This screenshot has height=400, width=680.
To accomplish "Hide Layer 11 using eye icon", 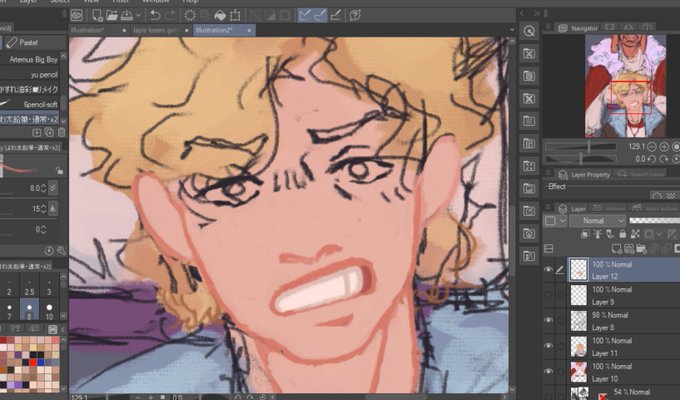I will pos(548,346).
